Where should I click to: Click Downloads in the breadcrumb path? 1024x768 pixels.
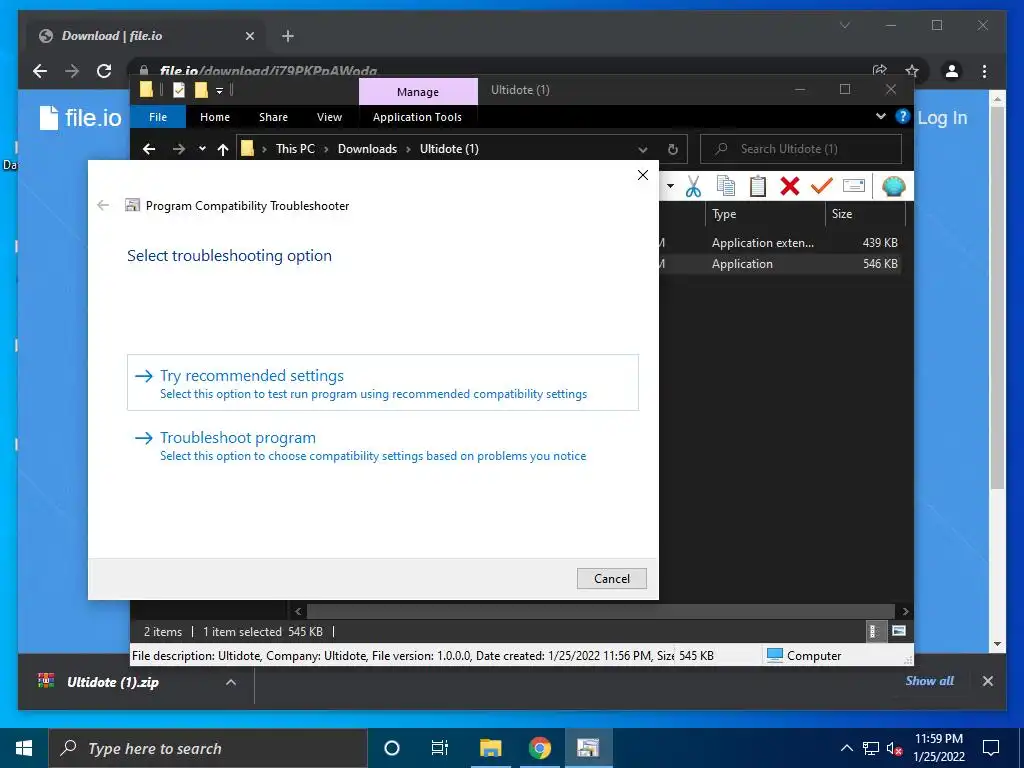tap(367, 149)
